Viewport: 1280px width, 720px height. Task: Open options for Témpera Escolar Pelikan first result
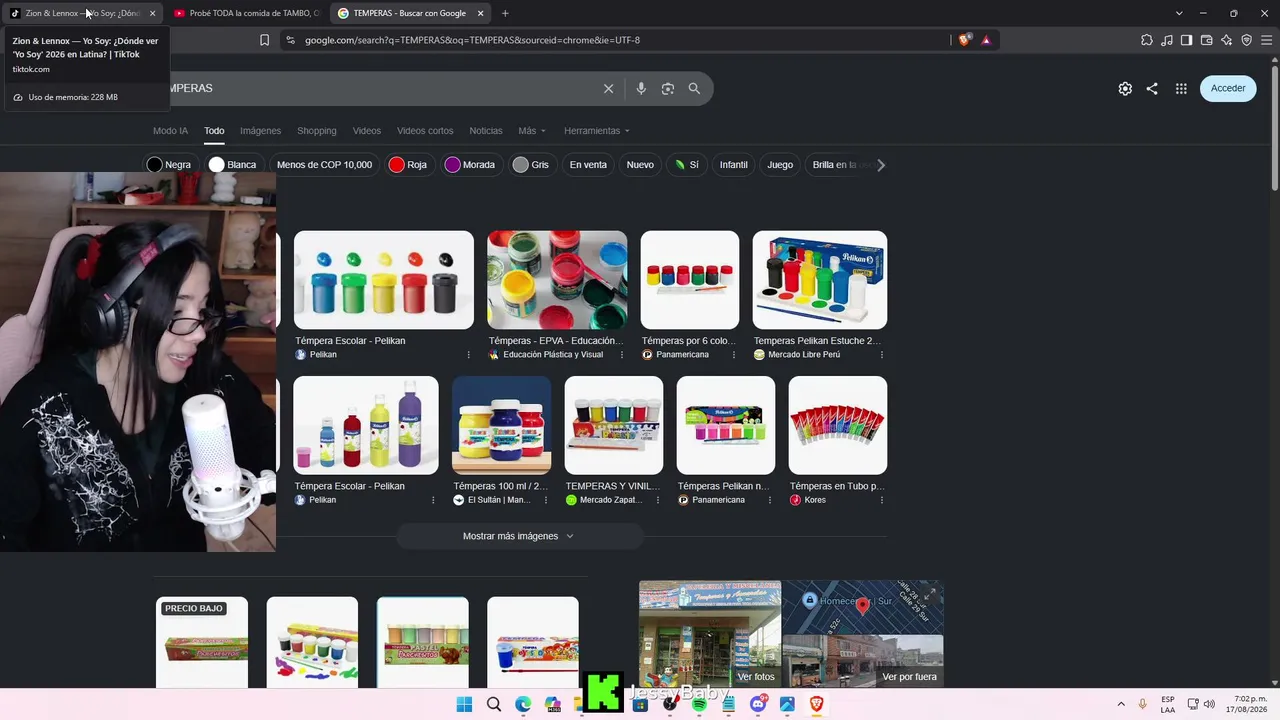click(x=468, y=355)
